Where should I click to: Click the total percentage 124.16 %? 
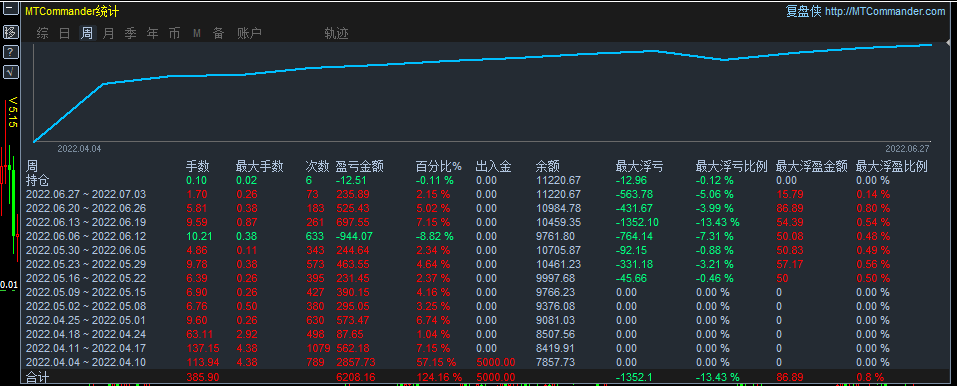point(439,377)
